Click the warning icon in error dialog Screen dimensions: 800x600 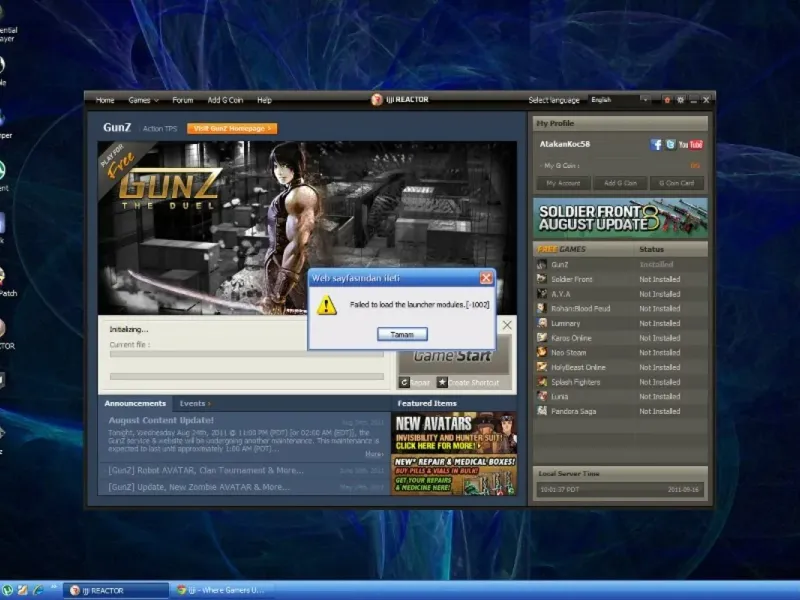click(x=327, y=305)
